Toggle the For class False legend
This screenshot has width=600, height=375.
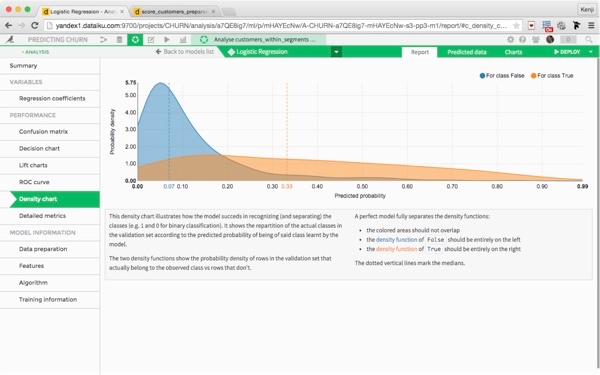tap(502, 76)
